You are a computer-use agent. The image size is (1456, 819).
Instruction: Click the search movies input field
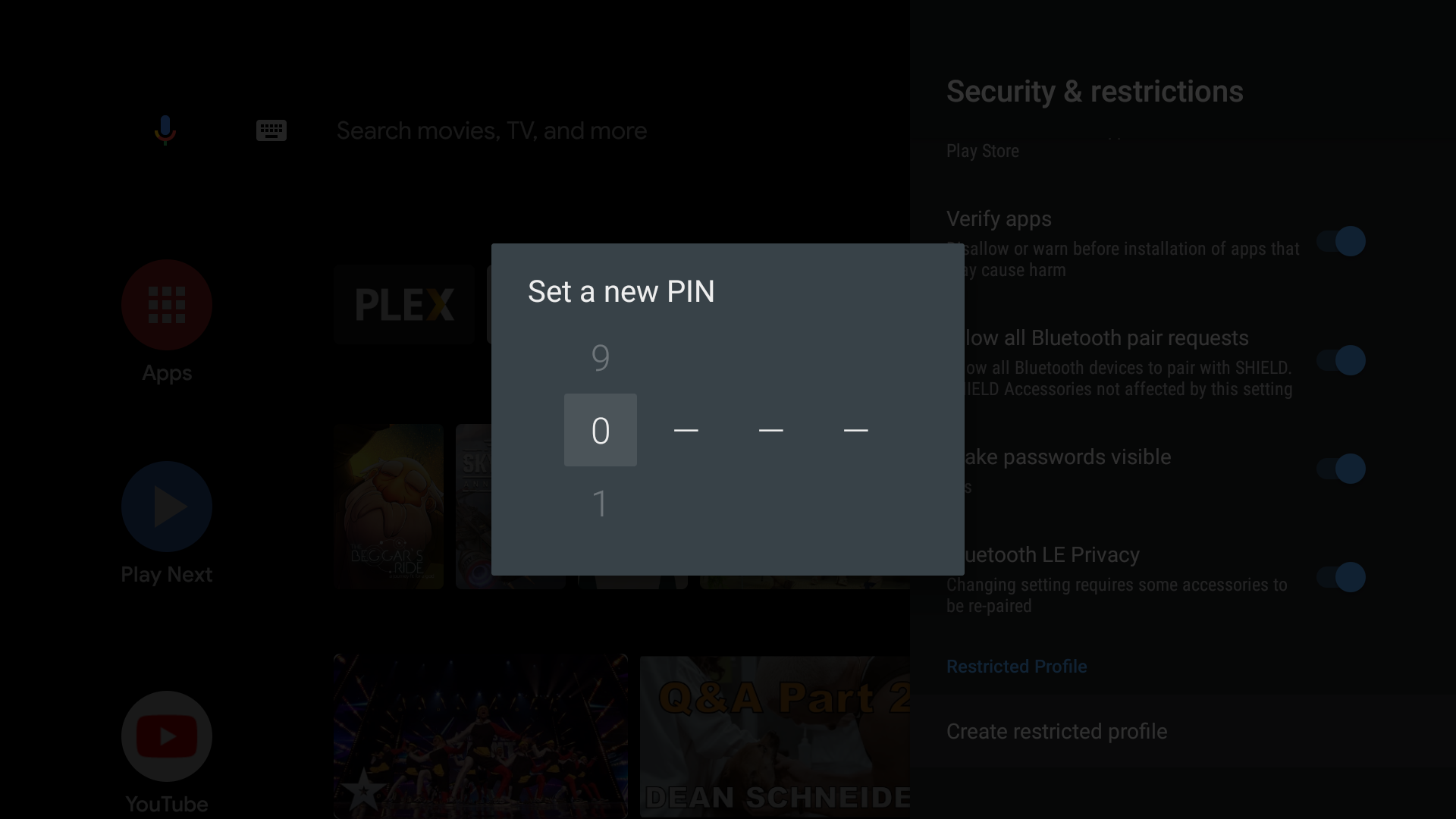click(x=491, y=130)
